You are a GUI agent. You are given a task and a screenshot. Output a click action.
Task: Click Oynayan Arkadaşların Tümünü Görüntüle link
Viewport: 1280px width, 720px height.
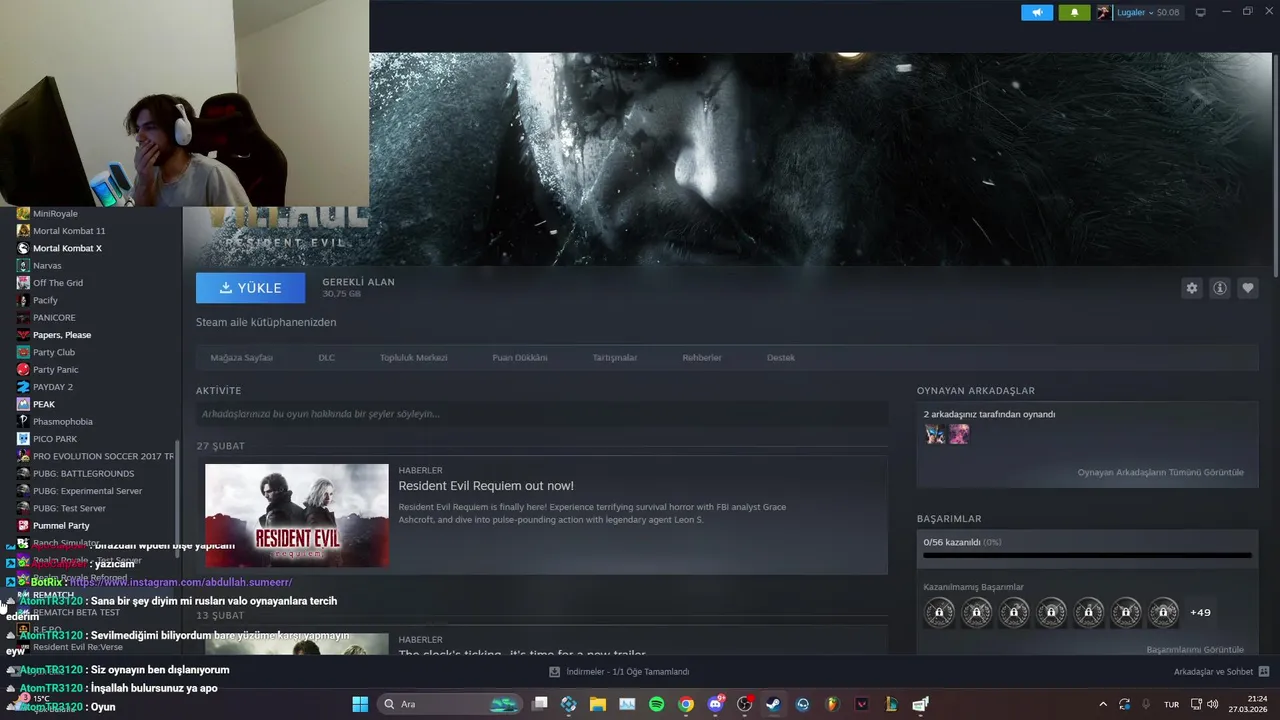pyautogui.click(x=1161, y=472)
